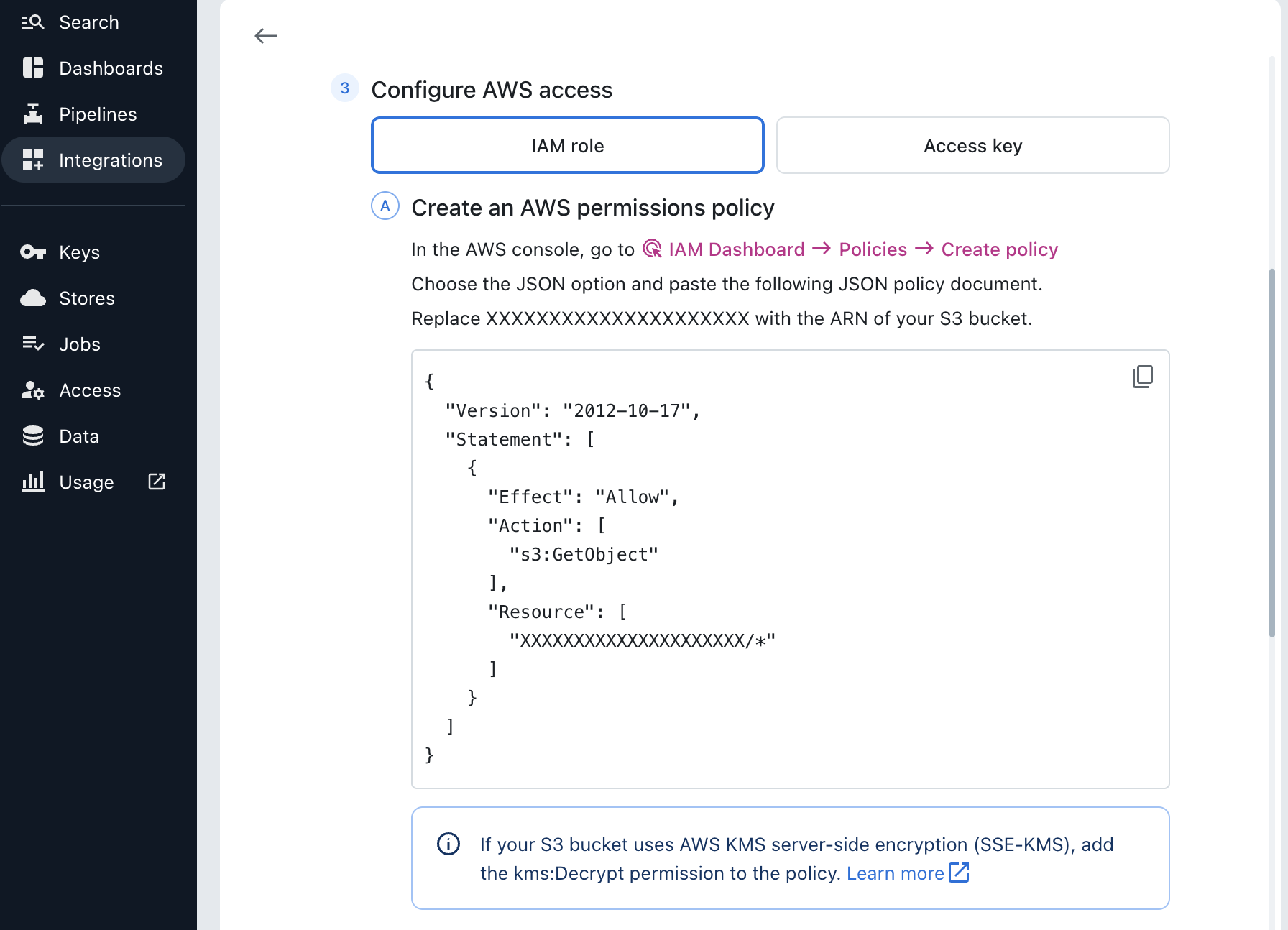Click the Usage bar chart icon
1288x930 pixels.
(33, 482)
